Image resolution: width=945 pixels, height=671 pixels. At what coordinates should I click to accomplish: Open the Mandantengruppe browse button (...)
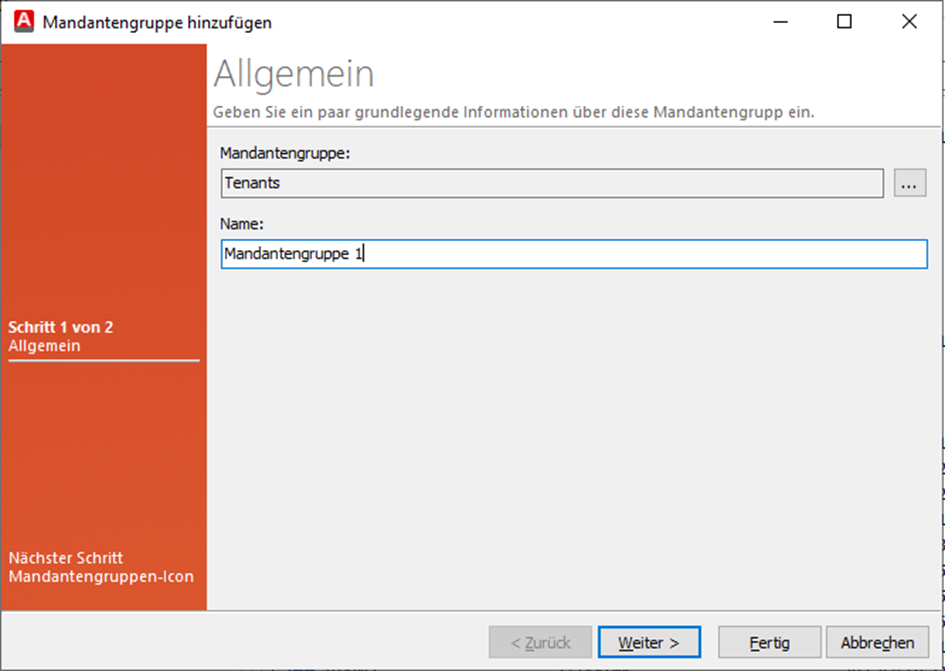(909, 183)
